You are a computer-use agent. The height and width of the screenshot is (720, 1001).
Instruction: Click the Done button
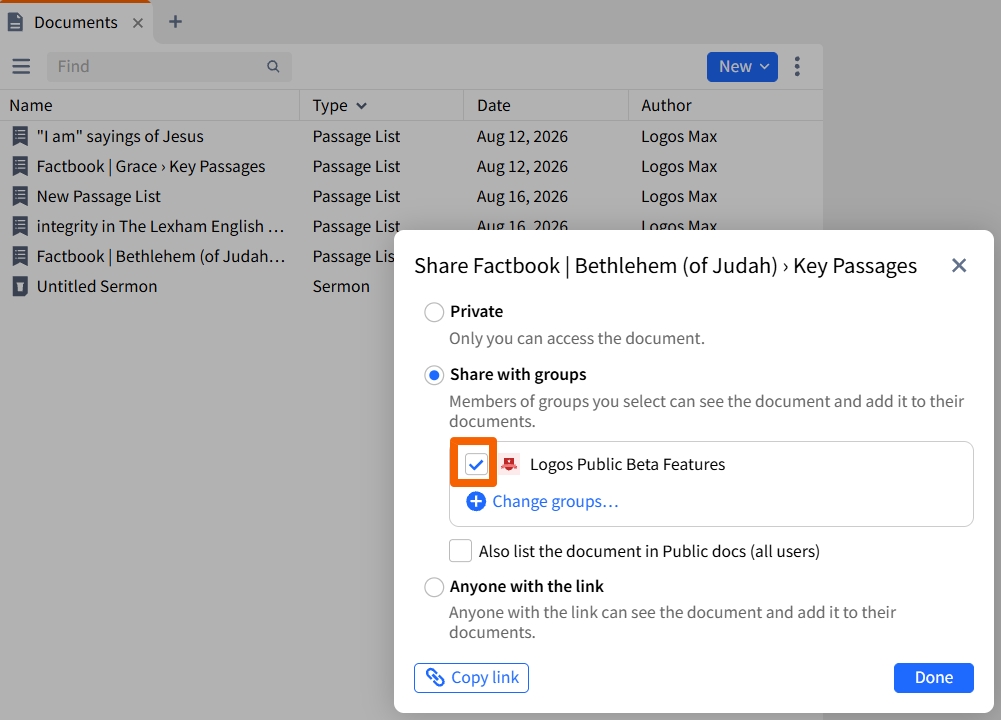pos(933,677)
